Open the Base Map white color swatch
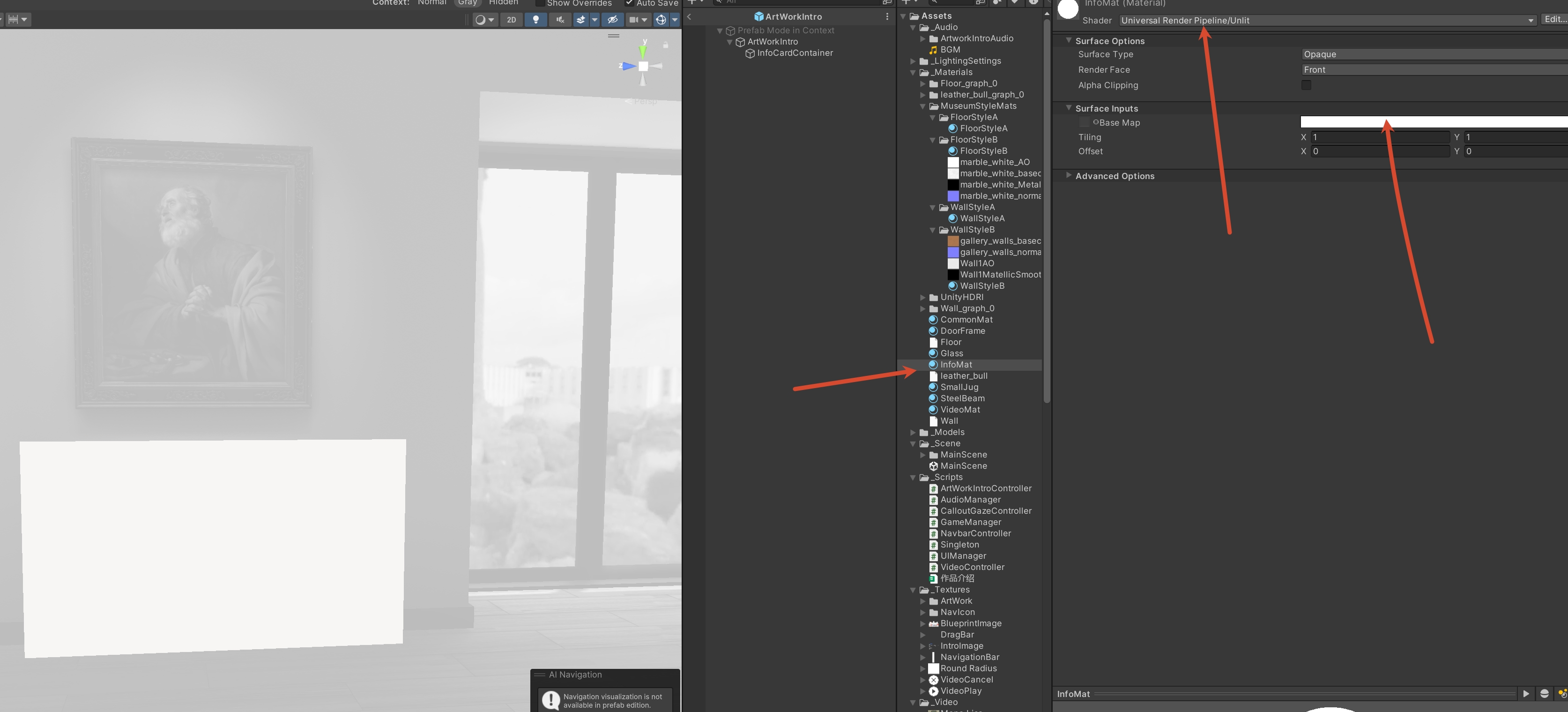1568x712 pixels. click(x=1434, y=122)
